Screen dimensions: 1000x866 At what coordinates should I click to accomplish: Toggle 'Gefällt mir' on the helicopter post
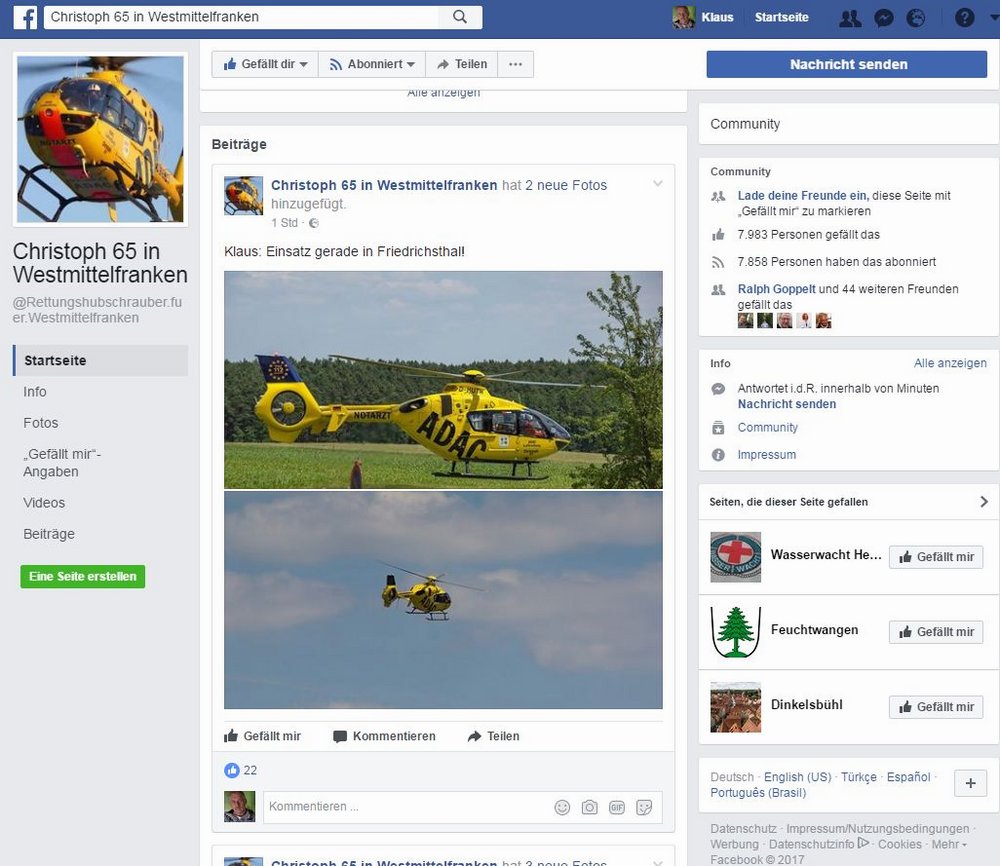click(x=262, y=736)
